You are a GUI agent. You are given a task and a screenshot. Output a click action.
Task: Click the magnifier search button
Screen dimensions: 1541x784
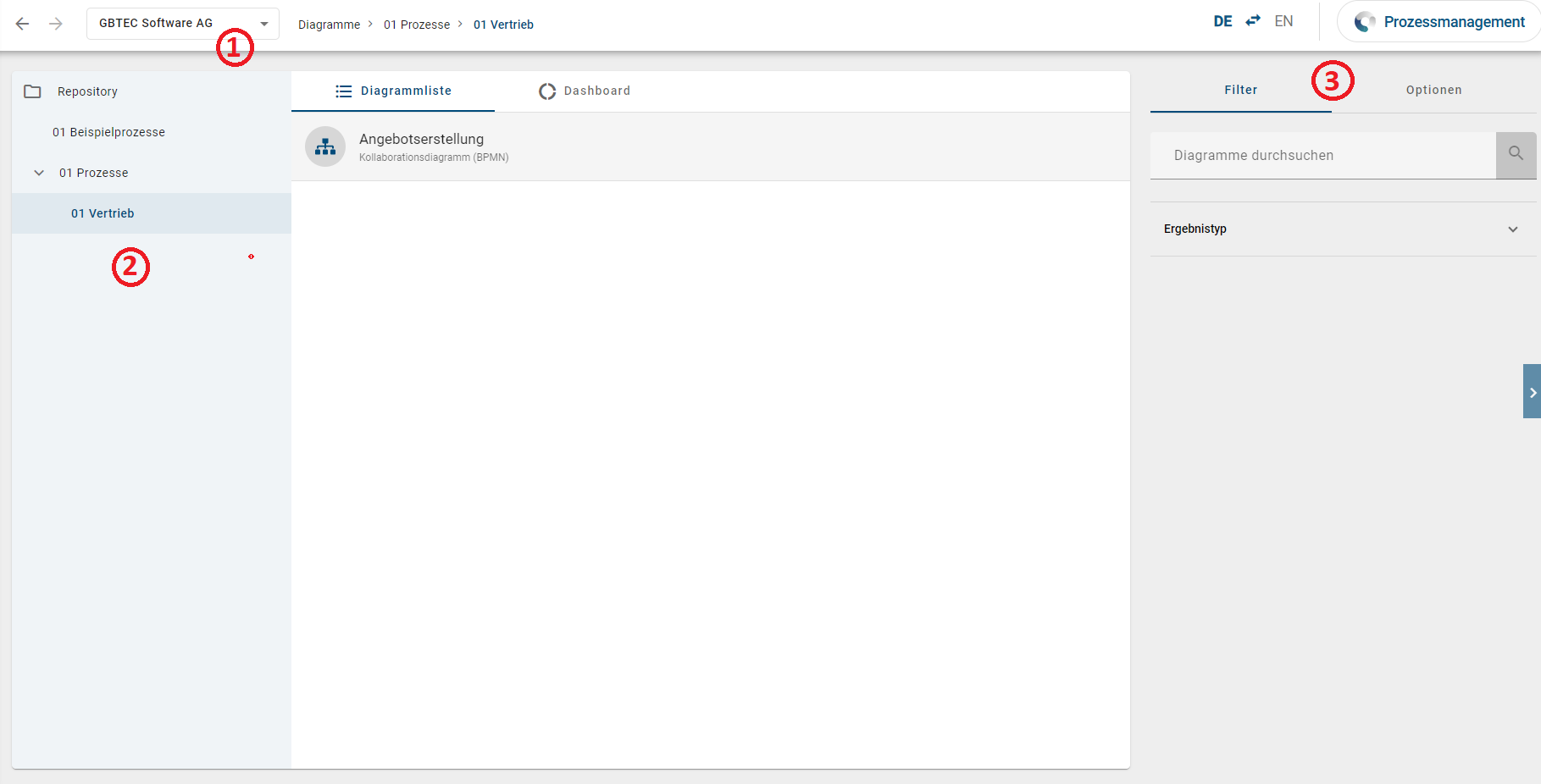pyautogui.click(x=1516, y=155)
